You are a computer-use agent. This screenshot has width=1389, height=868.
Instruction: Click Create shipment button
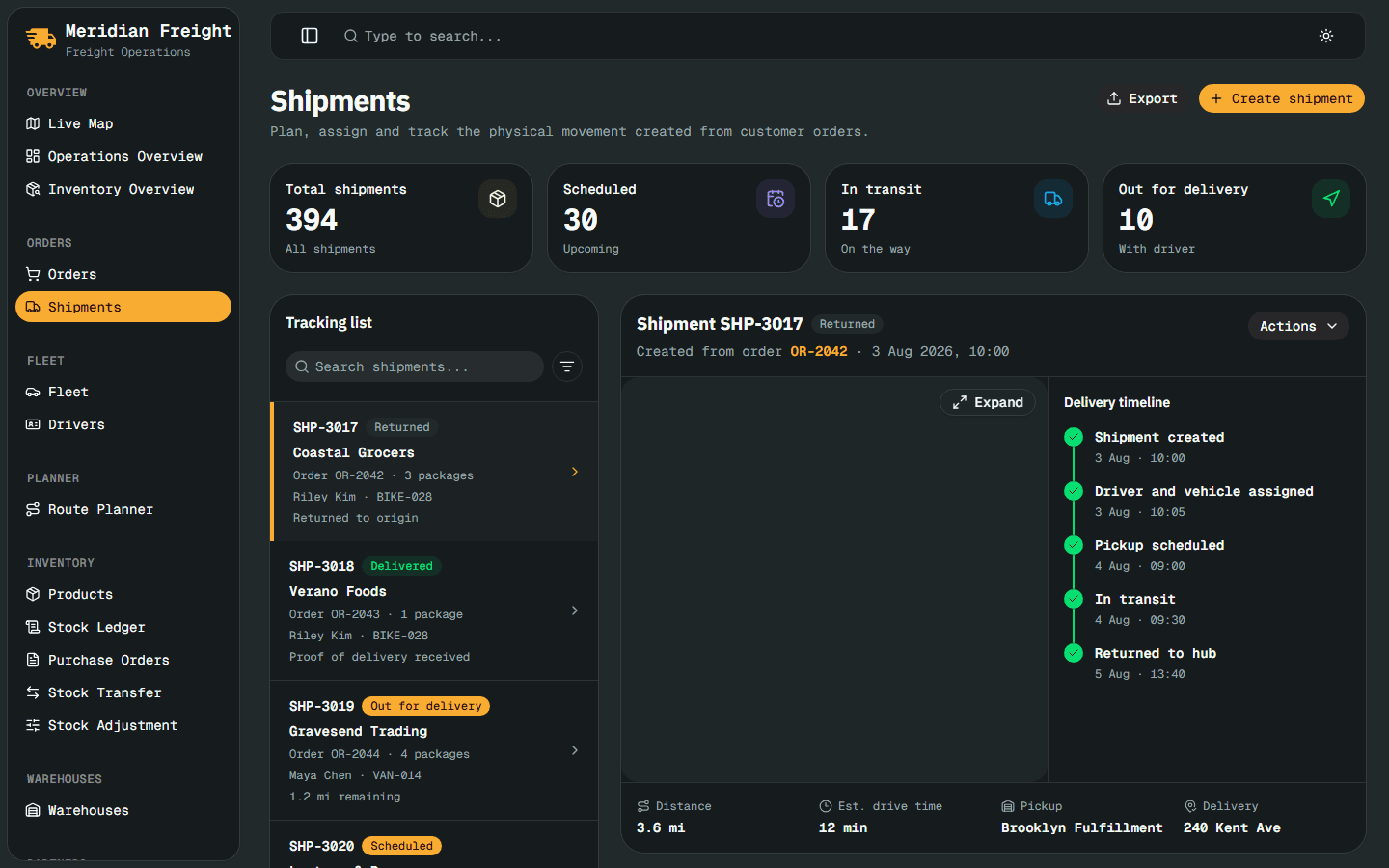pos(1281,98)
